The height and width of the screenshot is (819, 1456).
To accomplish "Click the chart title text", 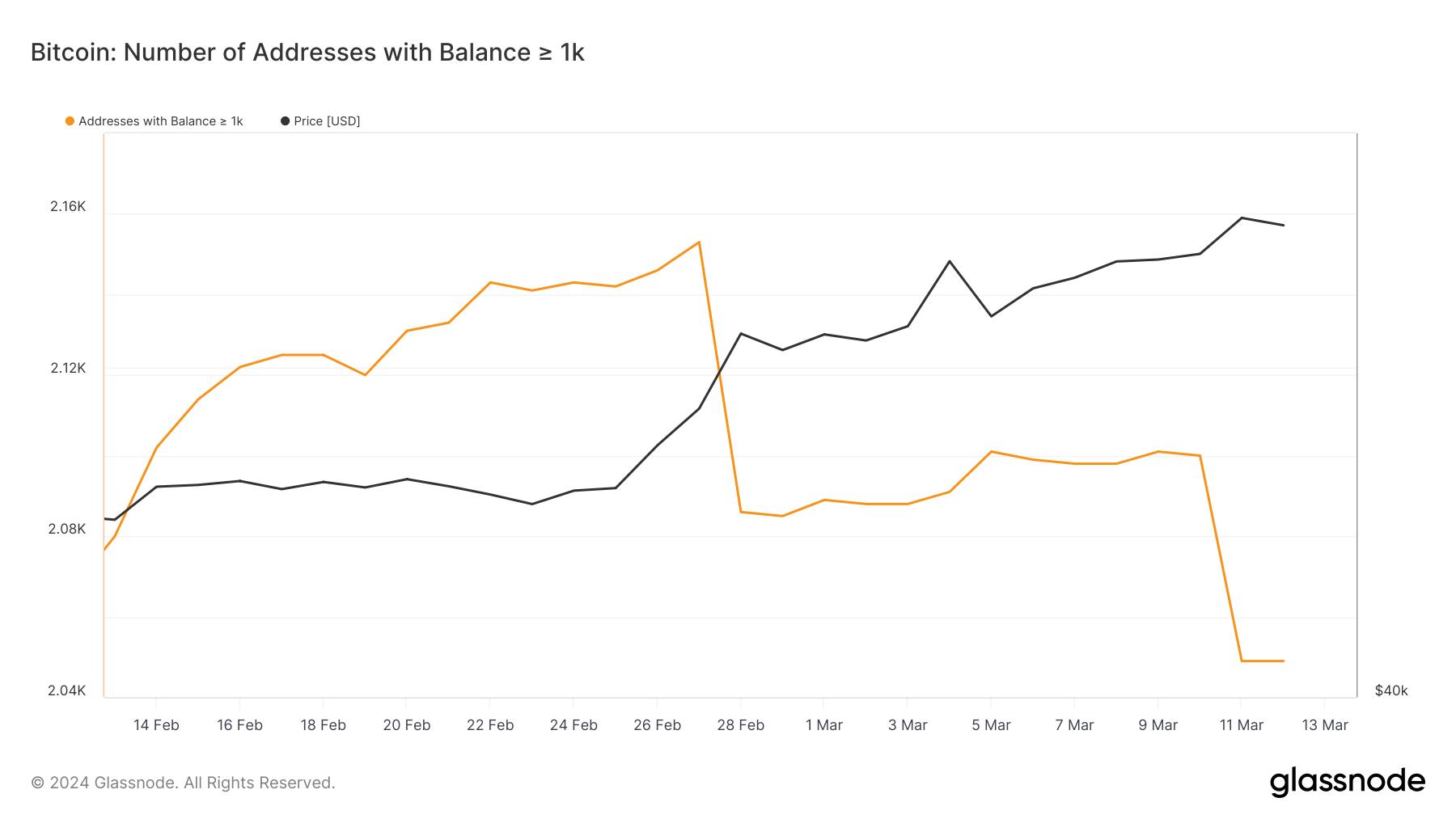I will click(x=307, y=53).
